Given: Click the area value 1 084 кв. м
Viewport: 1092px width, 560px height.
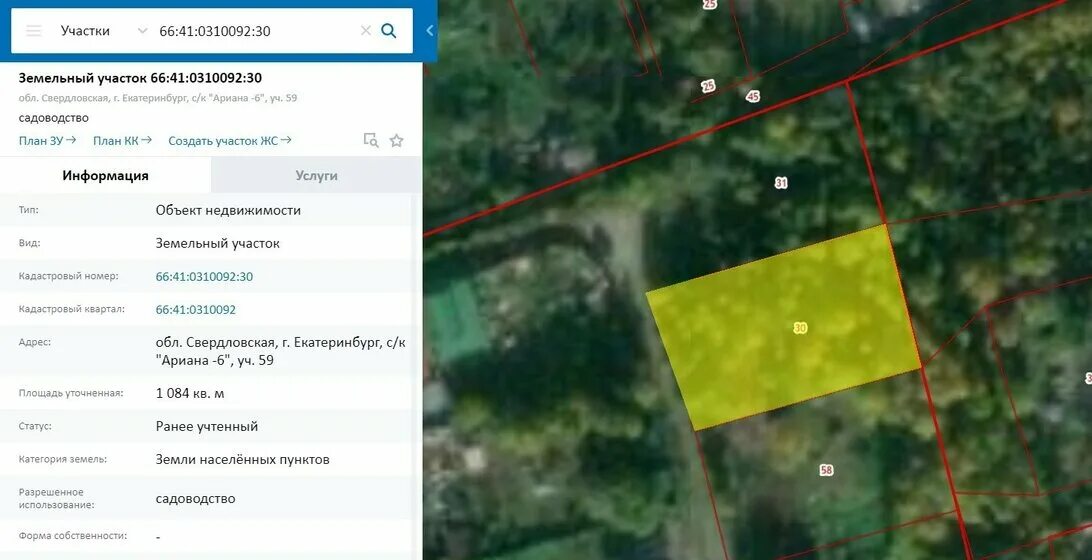Looking at the screenshot, I should [190, 394].
